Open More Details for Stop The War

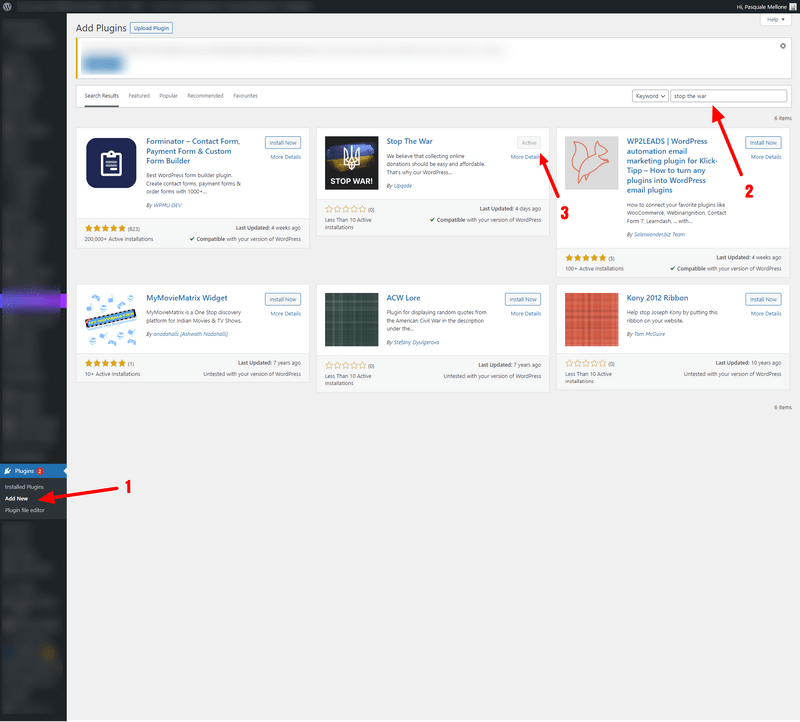[x=526, y=157]
